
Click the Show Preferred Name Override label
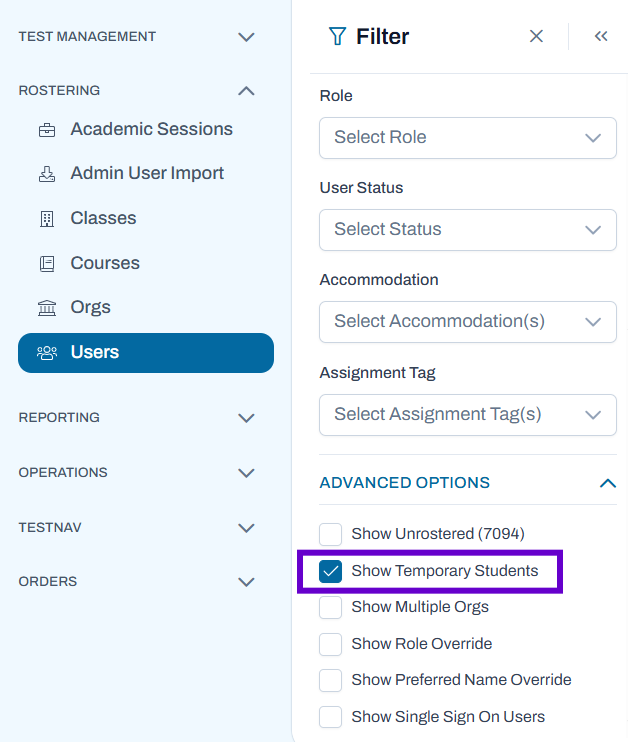461,680
